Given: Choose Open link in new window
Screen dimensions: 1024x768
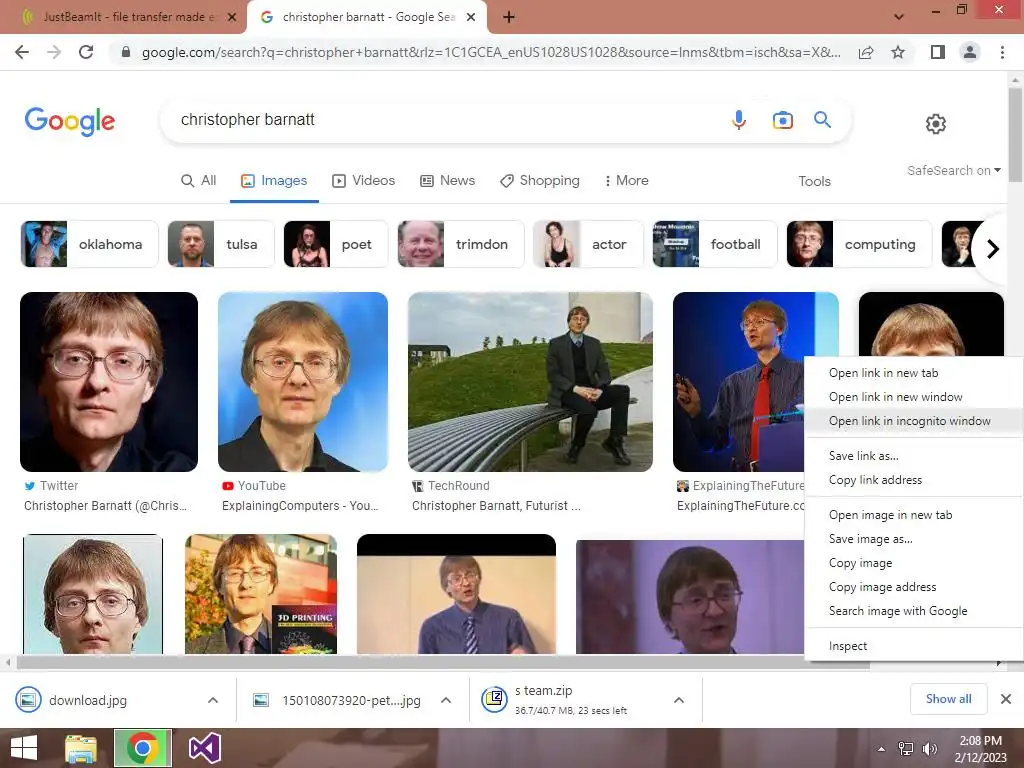Looking at the screenshot, I should tap(895, 397).
